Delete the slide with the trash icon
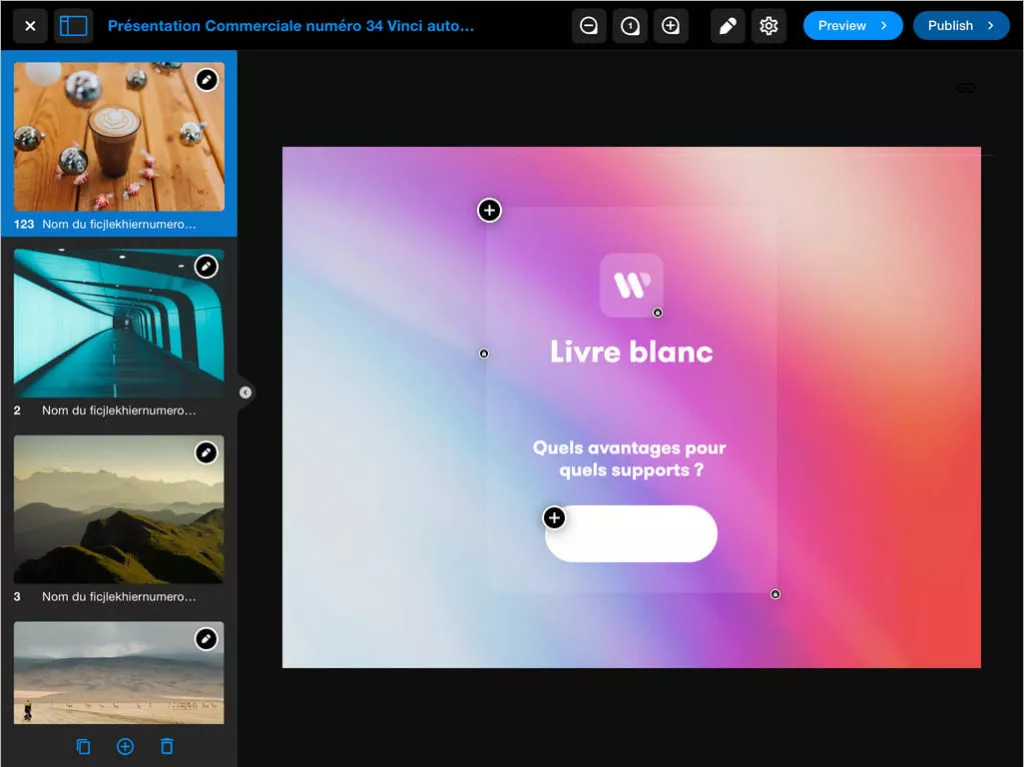This screenshot has height=767, width=1024. (x=167, y=746)
